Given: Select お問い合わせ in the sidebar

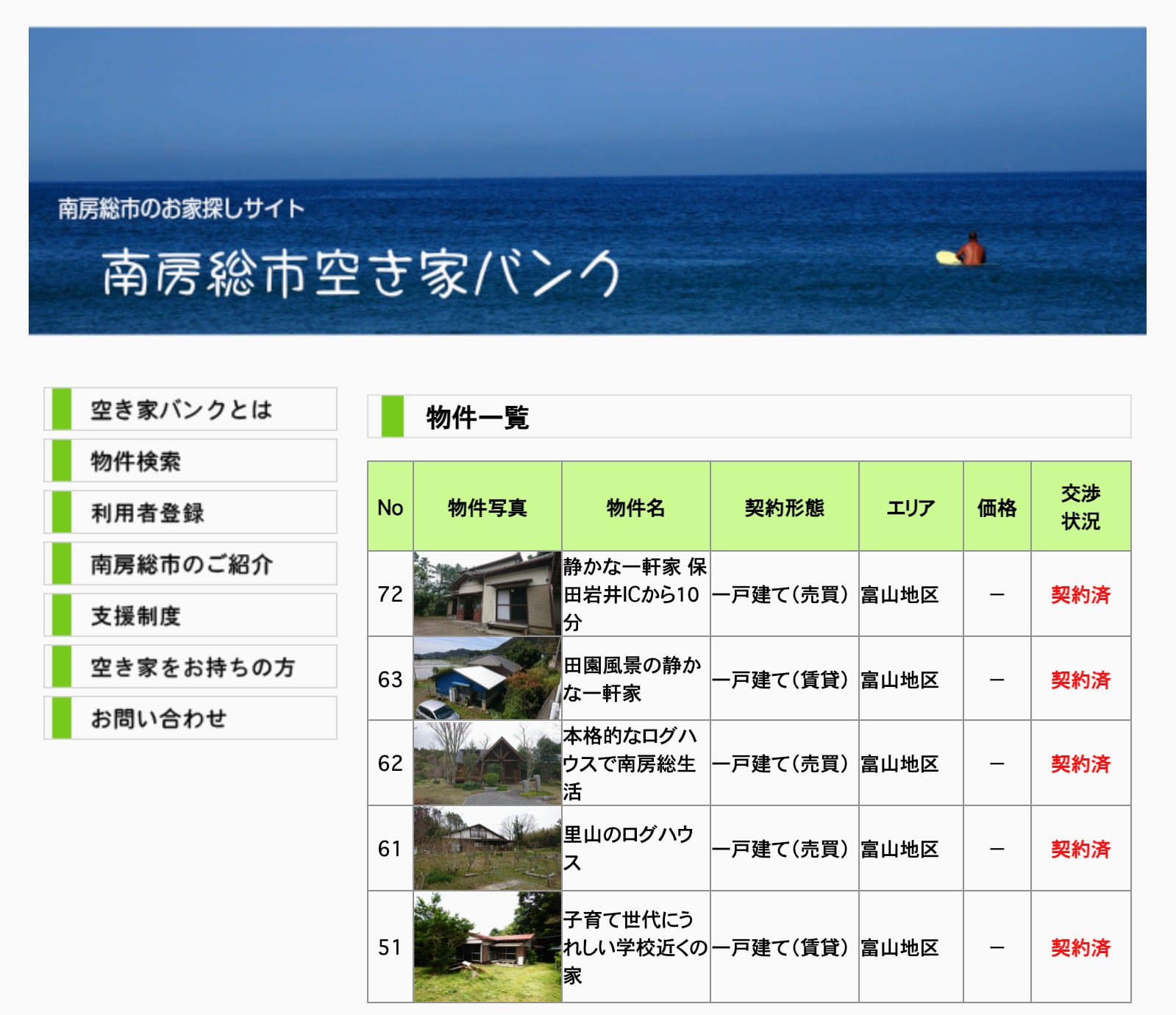Looking at the screenshot, I should (190, 718).
